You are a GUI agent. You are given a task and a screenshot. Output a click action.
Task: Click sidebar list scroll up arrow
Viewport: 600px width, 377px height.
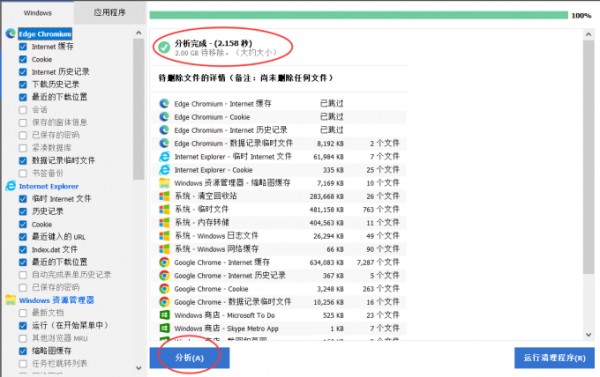[x=139, y=33]
